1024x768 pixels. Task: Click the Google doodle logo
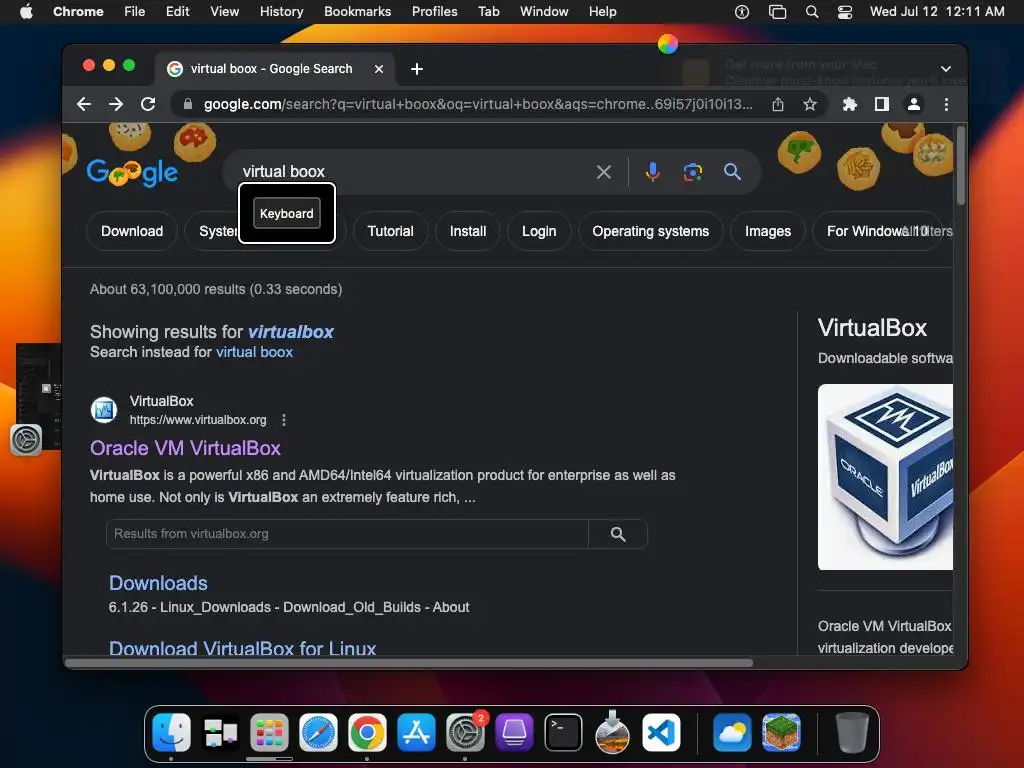click(x=132, y=172)
